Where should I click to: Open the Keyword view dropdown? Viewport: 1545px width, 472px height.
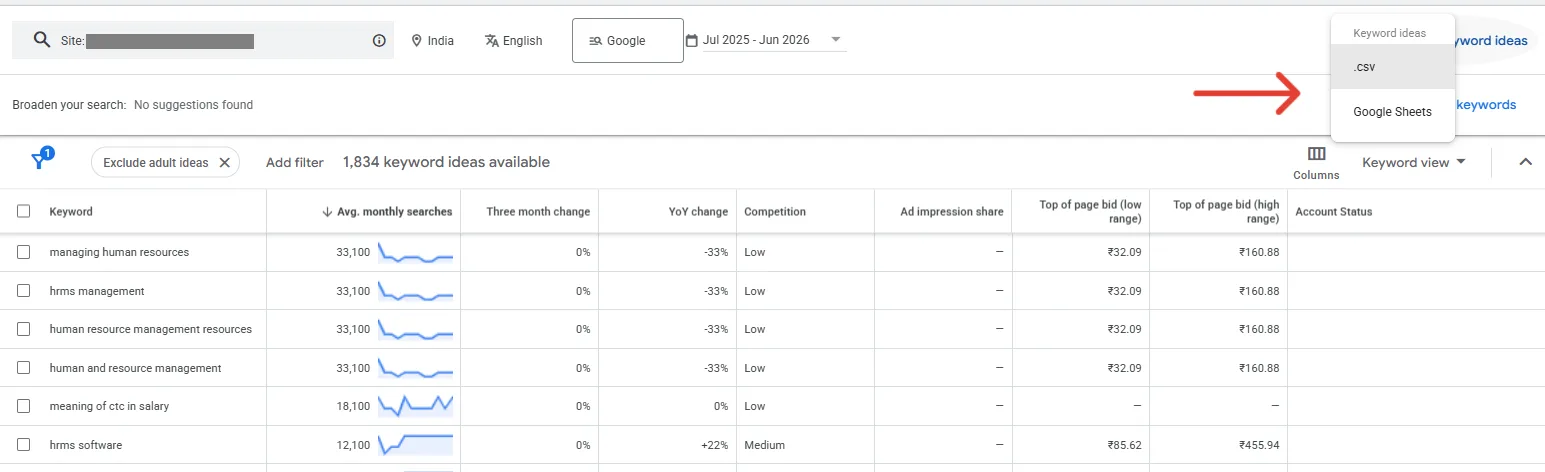(x=1414, y=162)
